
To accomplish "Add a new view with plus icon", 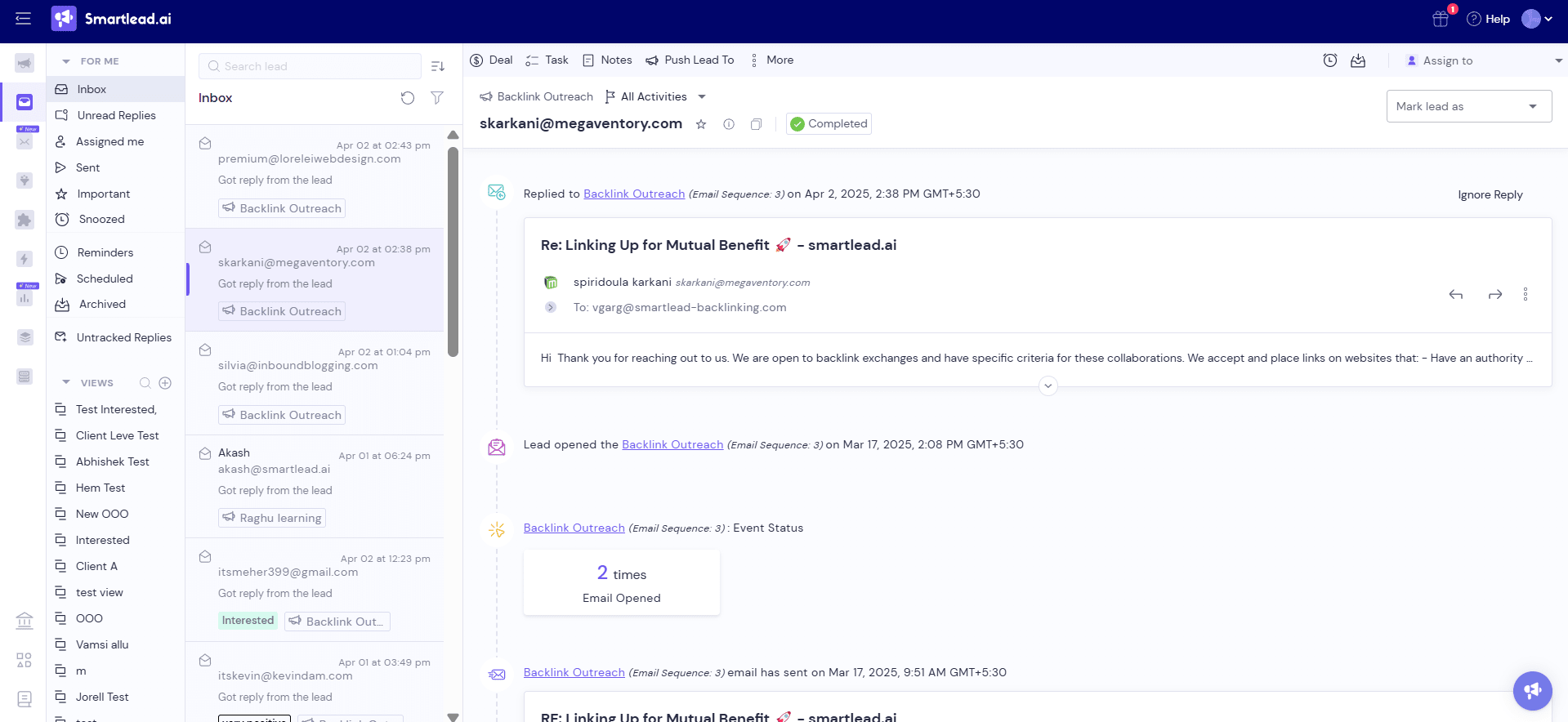I will point(165,383).
